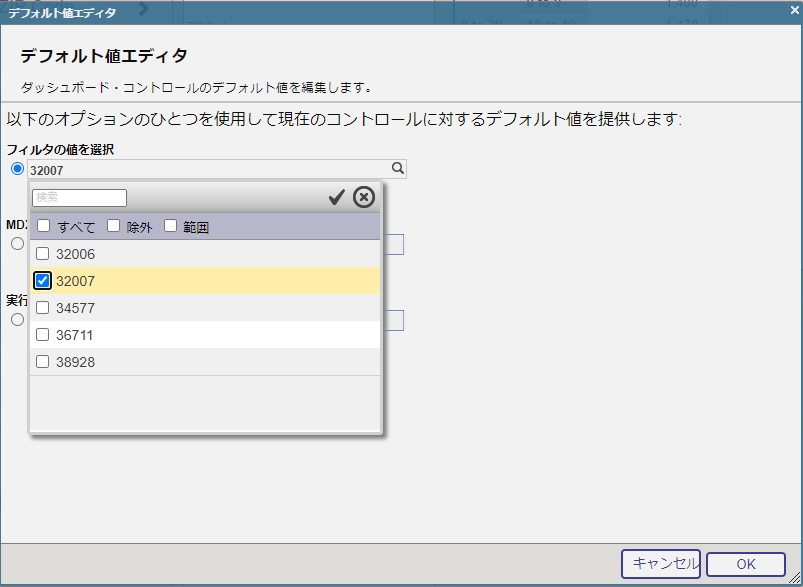
Task: Check the 38928 value checkbox
Action: click(x=43, y=362)
